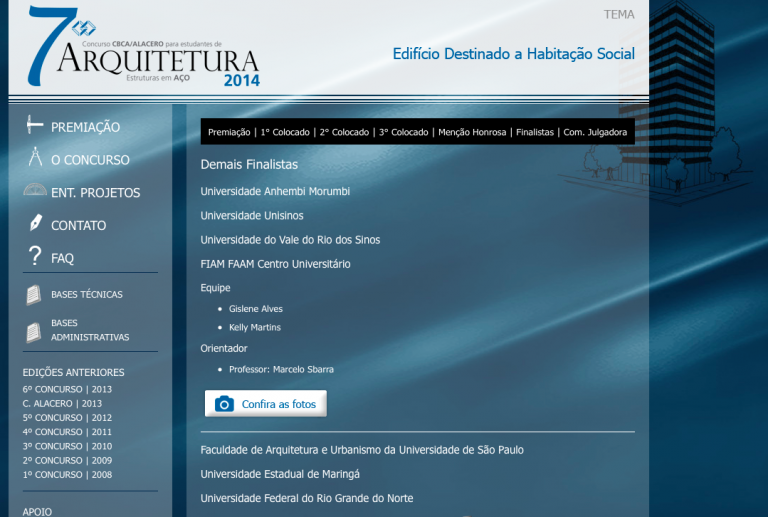This screenshot has width=768, height=517.
Task: Open 5º CONCURSO | 2012 edition
Action: click(67, 418)
